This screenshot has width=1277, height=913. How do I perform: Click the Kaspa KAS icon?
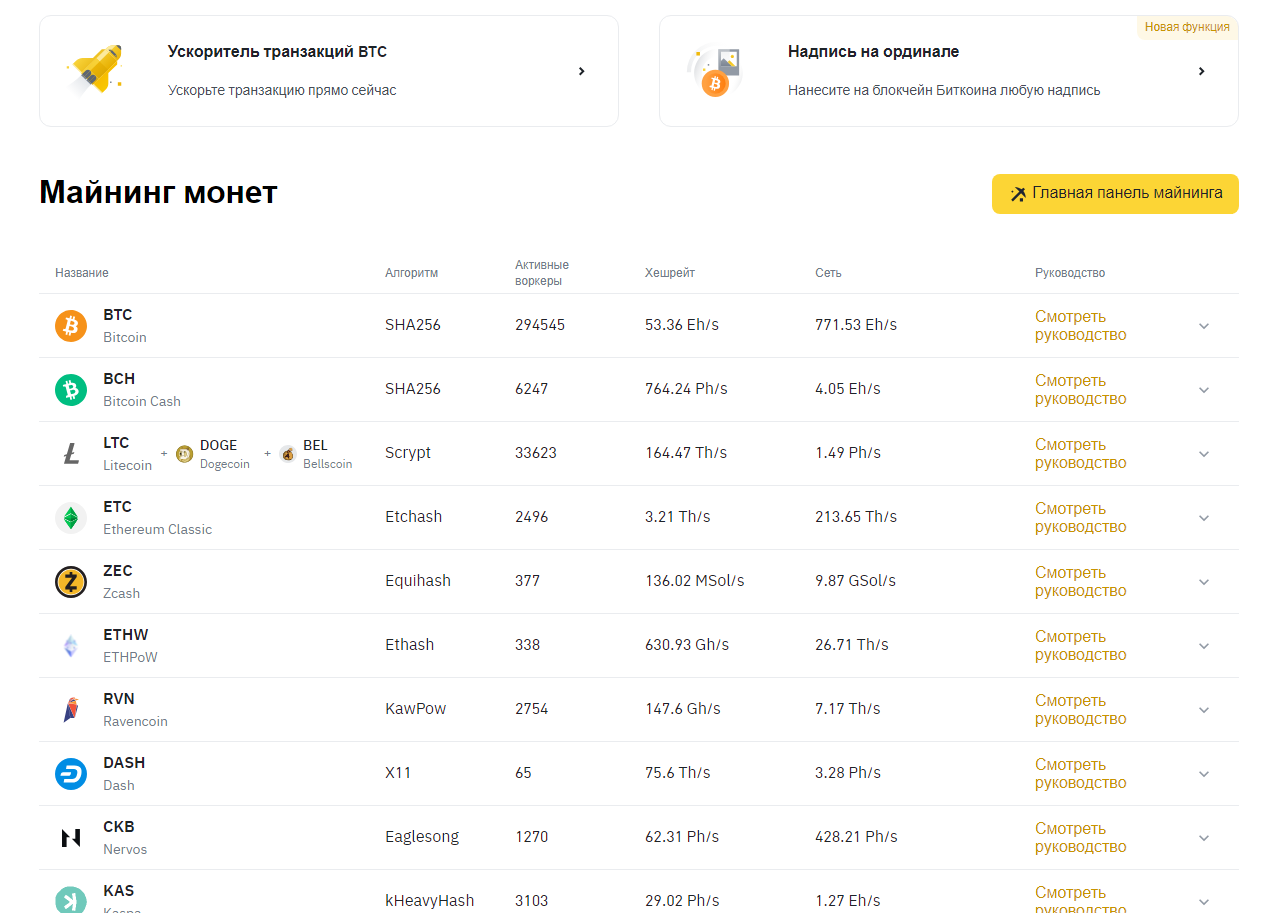[71, 900]
